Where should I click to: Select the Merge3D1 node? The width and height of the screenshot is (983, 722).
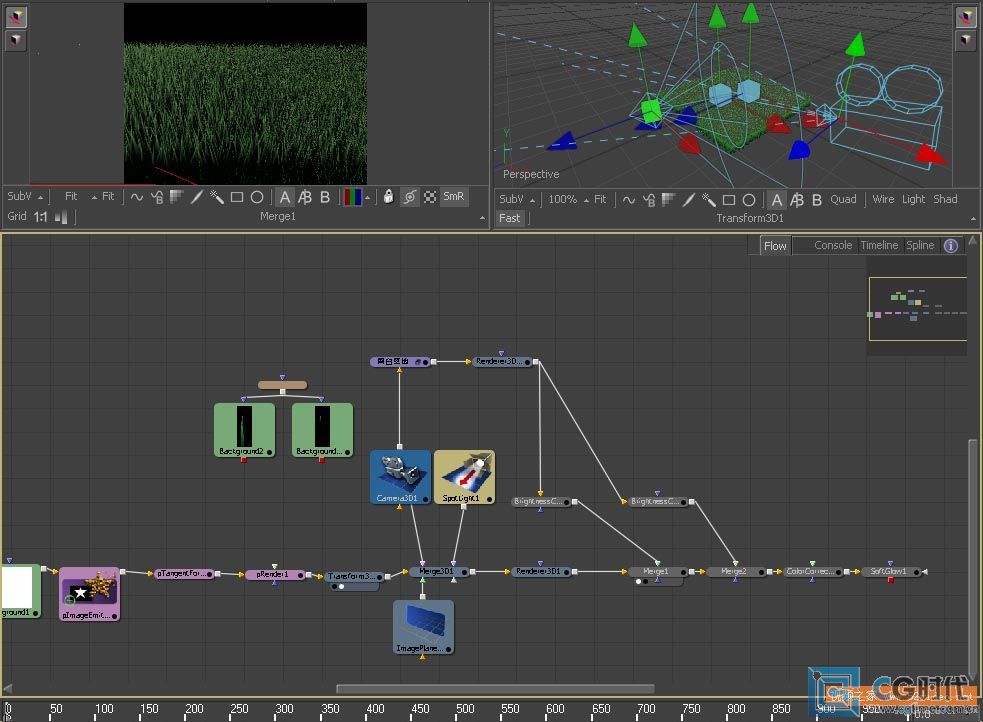click(439, 572)
